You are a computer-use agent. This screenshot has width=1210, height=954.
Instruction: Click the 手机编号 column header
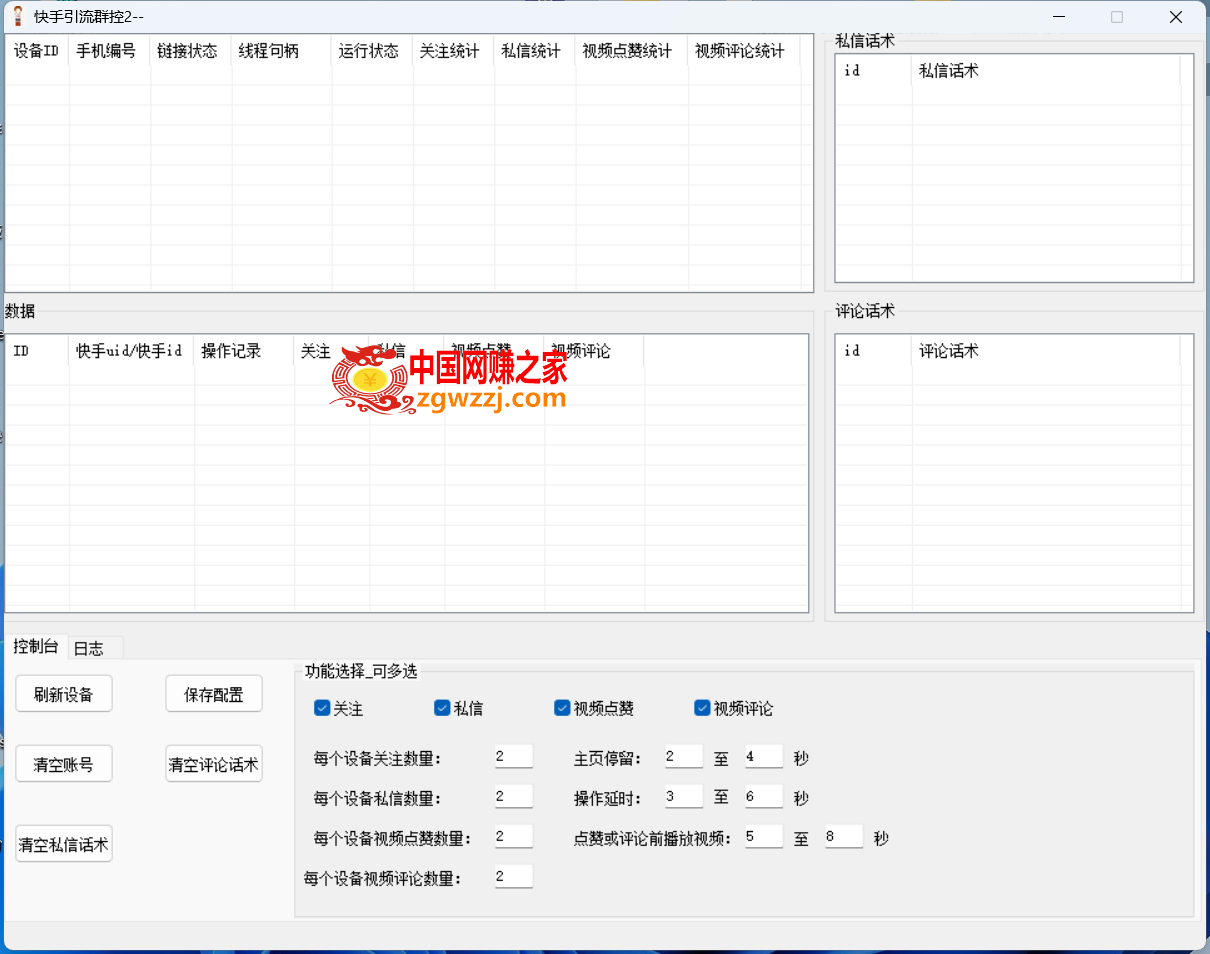(x=110, y=51)
